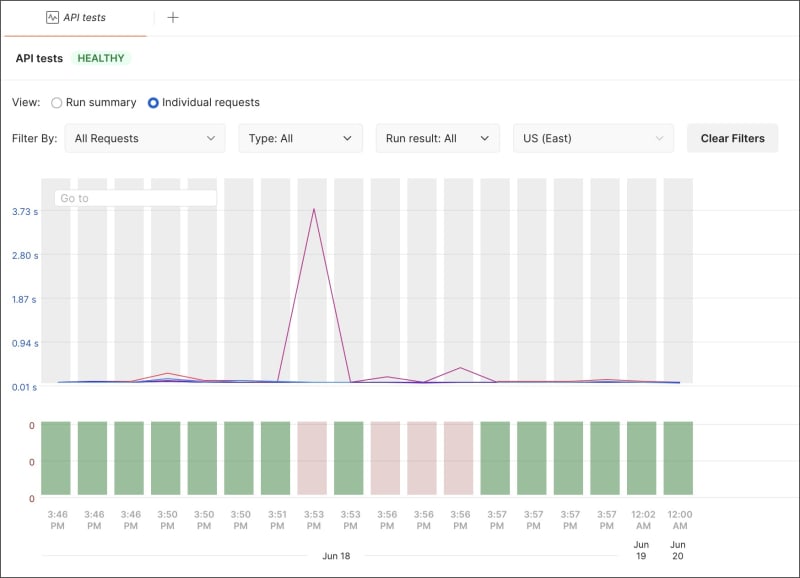This screenshot has width=800, height=578.
Task: Select the Jun 20 12:00 AM green run bar
Action: (678, 458)
